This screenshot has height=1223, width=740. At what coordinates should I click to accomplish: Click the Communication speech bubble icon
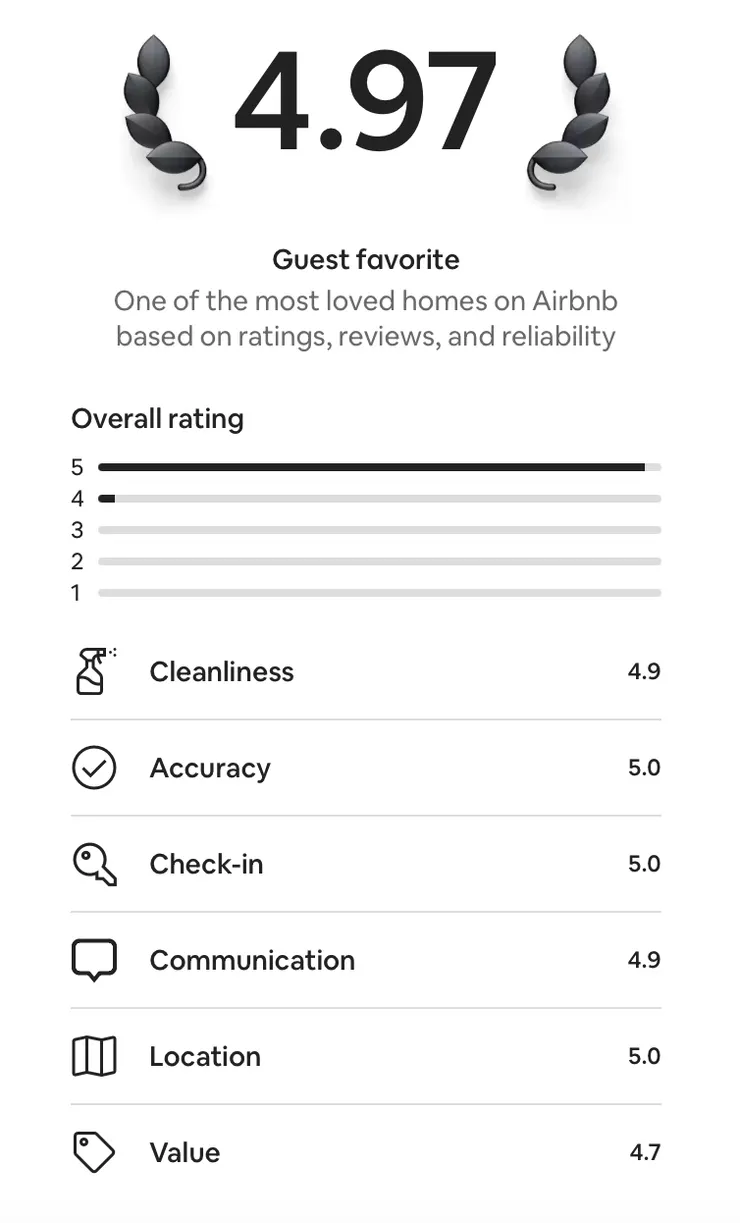click(x=94, y=960)
